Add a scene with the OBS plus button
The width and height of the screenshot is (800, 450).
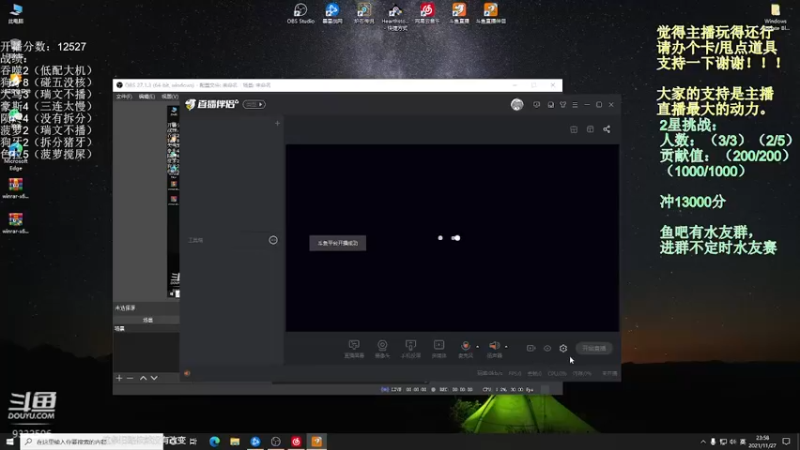pos(119,378)
